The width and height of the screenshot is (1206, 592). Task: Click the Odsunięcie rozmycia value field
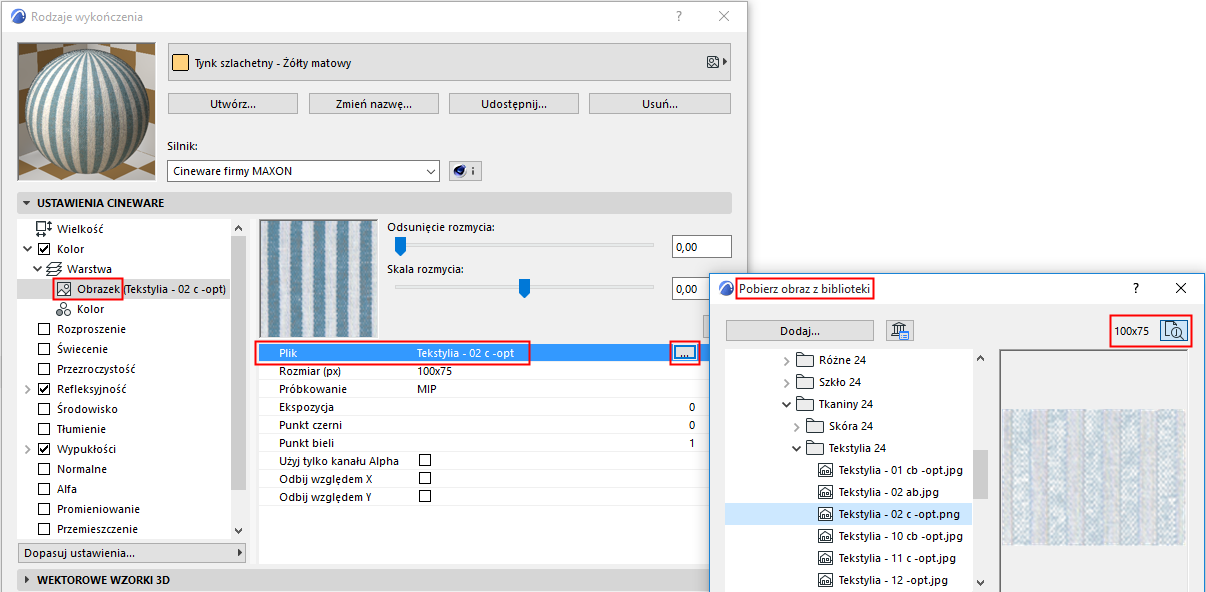(701, 246)
